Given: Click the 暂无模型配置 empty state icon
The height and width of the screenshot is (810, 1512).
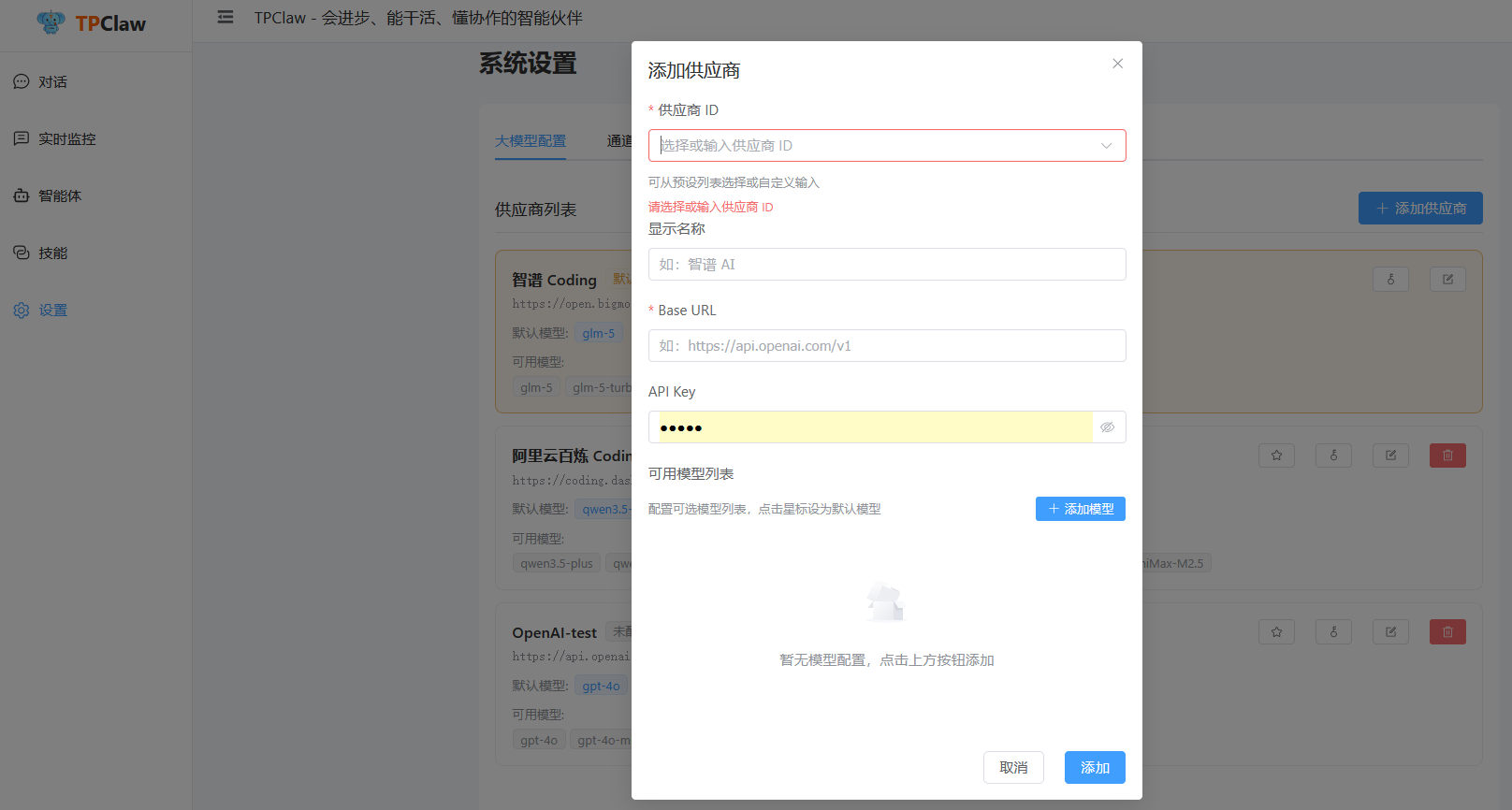Looking at the screenshot, I should point(886,601).
